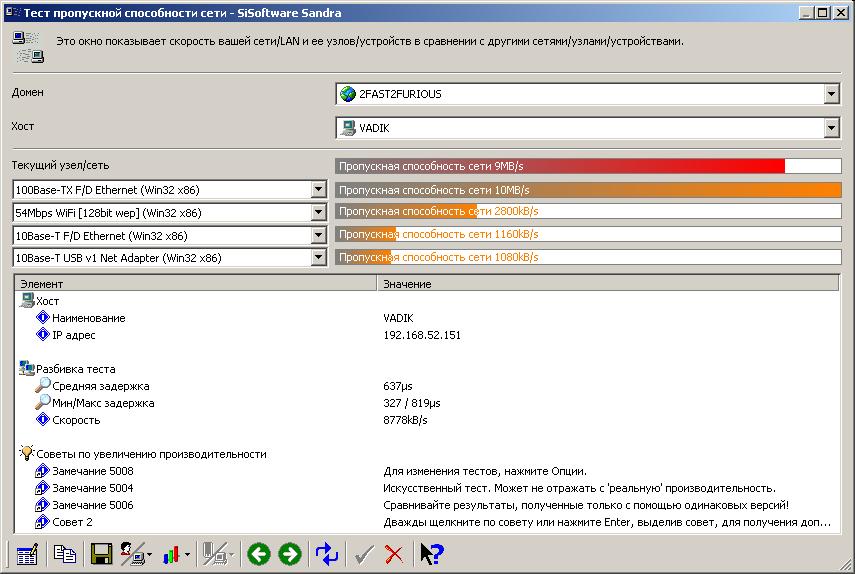Click the Save floppy disk icon
855x574 pixels.
click(101, 554)
